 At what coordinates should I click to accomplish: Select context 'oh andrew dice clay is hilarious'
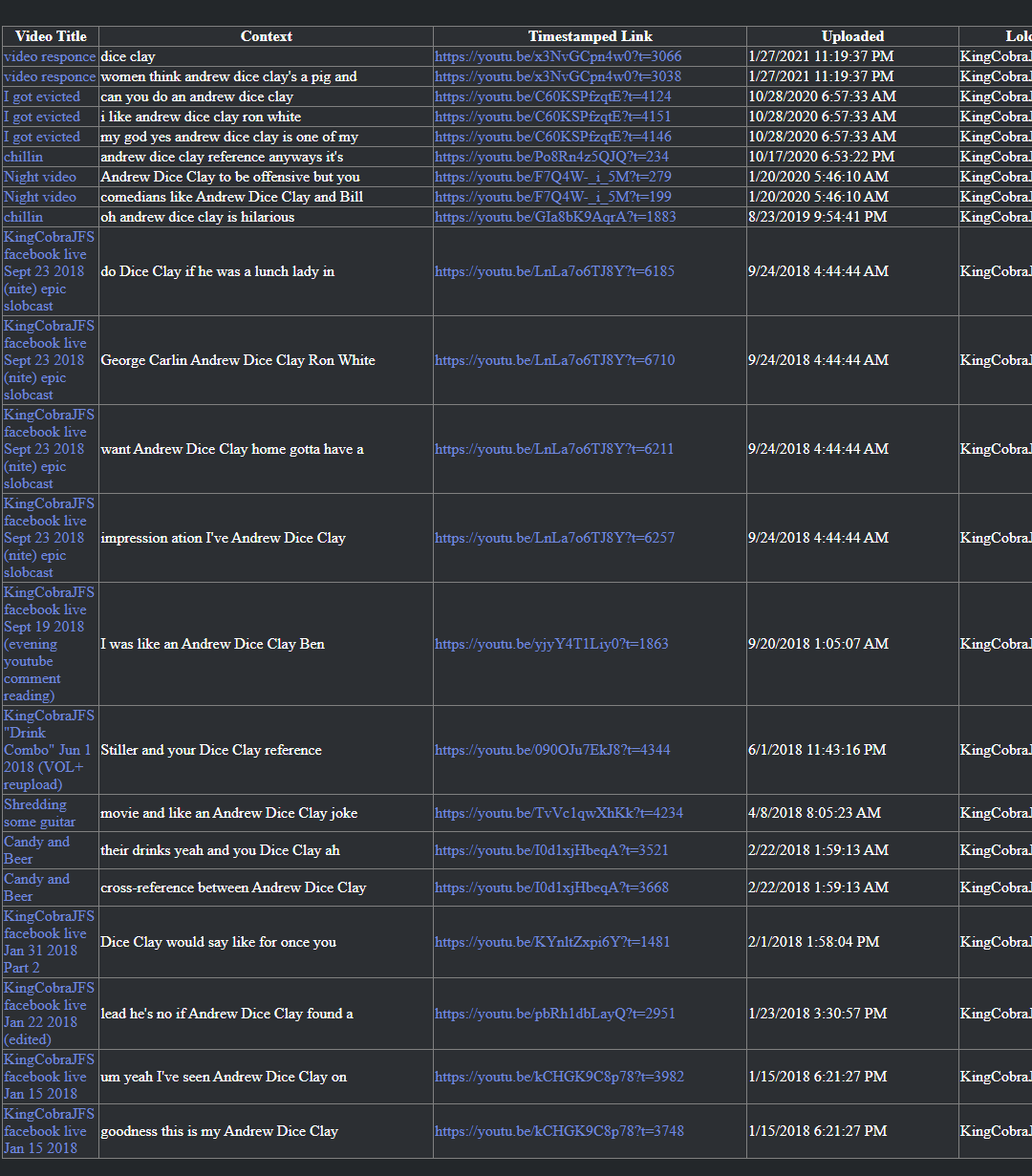point(198,217)
